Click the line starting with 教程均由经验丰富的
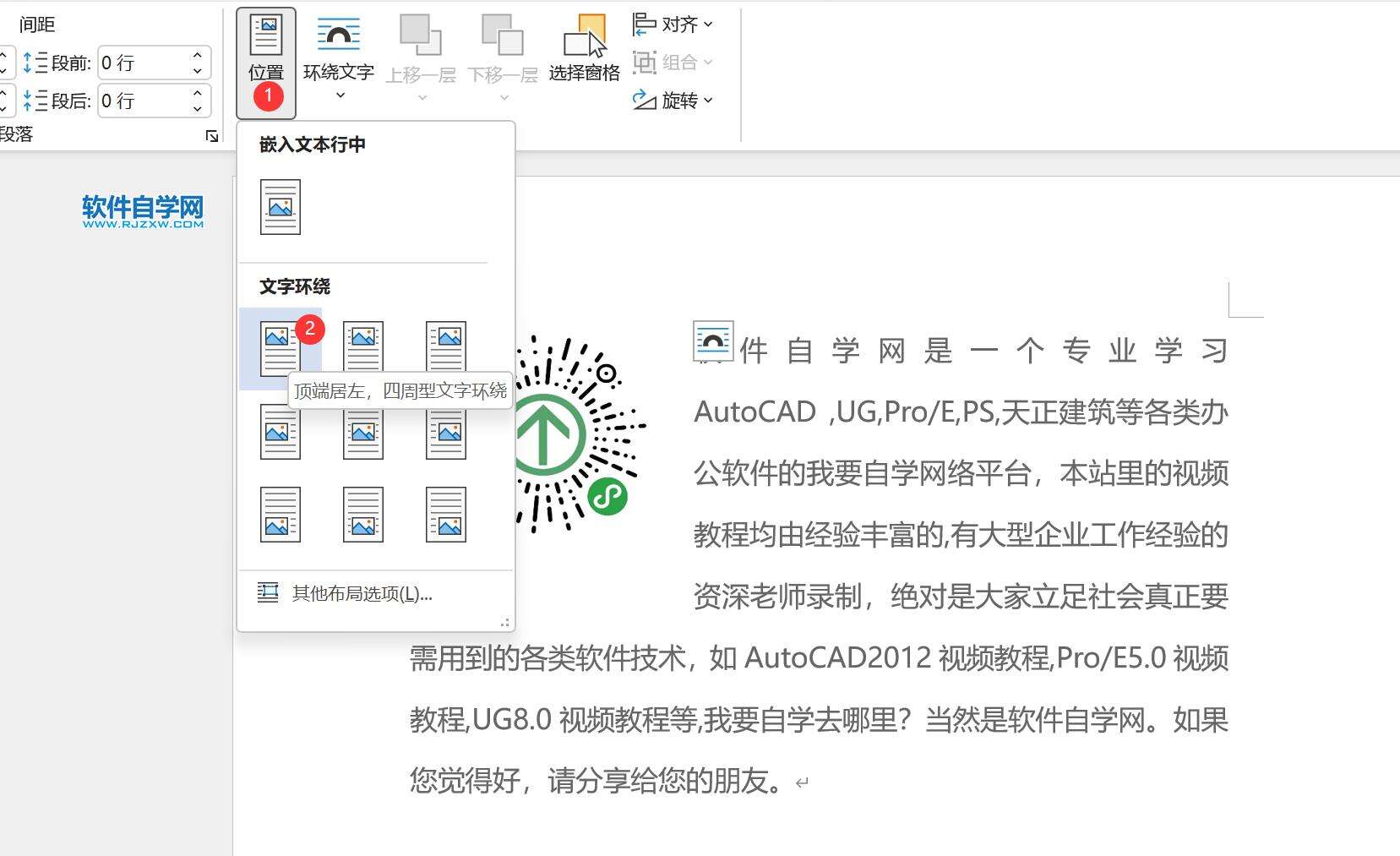The image size is (1400, 856). pos(961,535)
